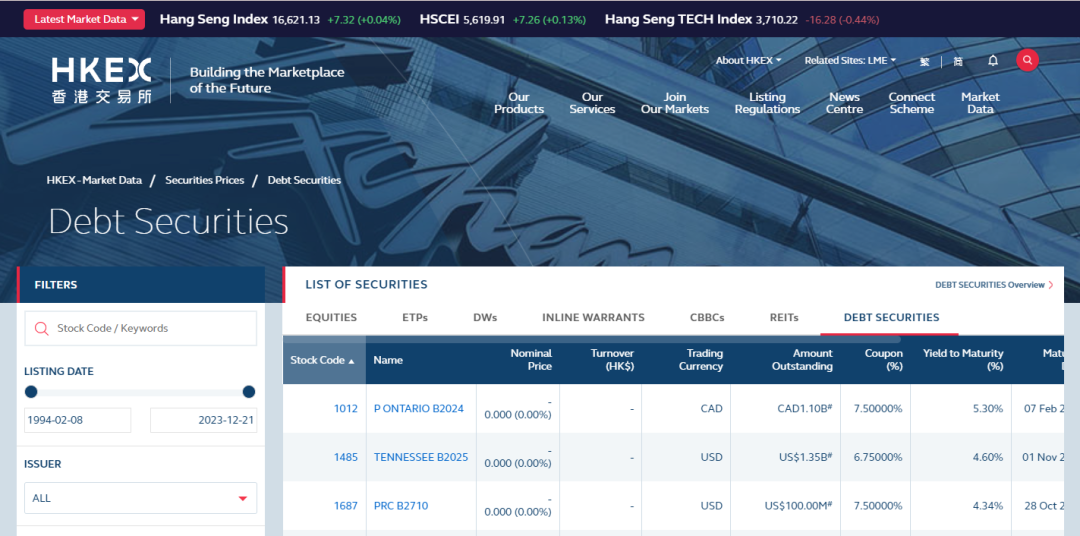The image size is (1080, 536).
Task: Click the table horizontal scrollbar
Action: [592, 339]
